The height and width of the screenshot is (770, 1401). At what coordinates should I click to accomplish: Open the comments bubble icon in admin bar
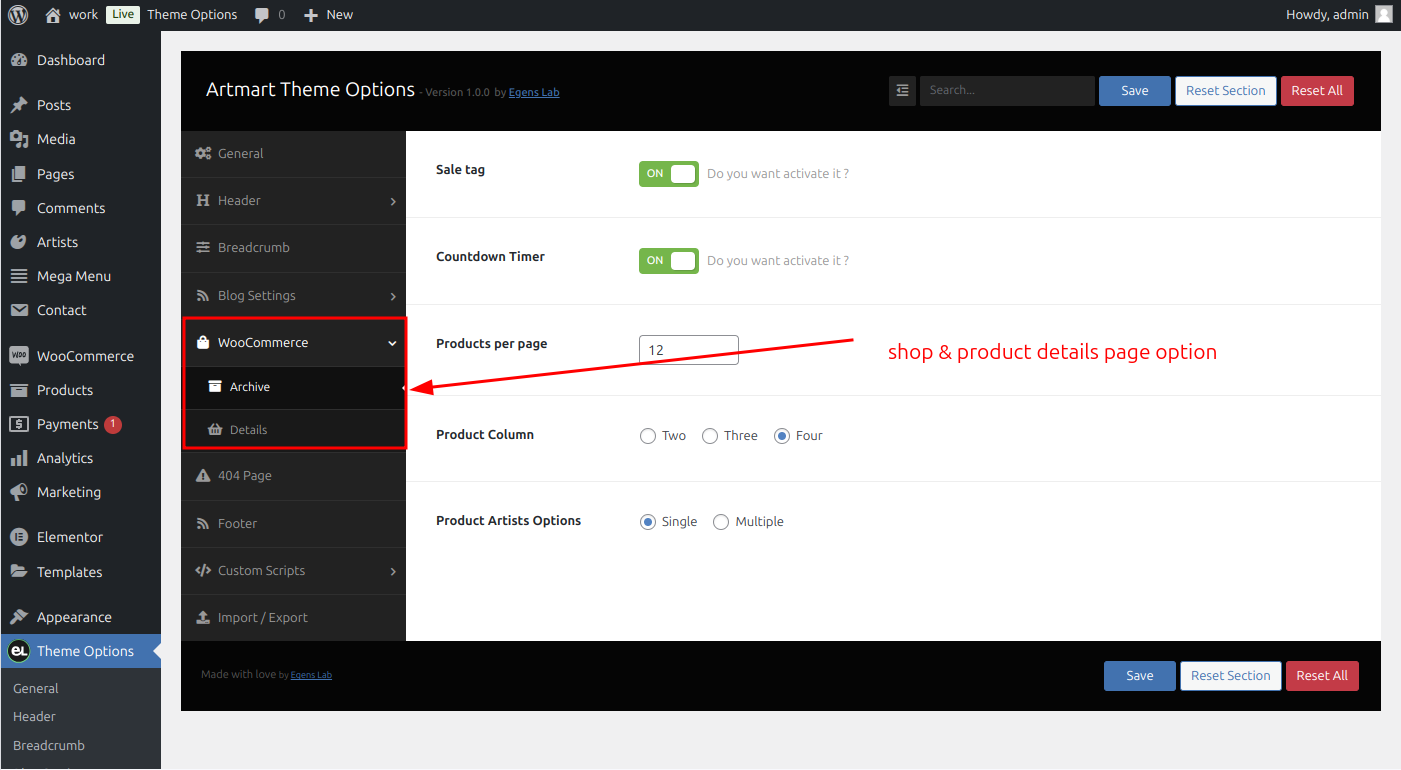(x=262, y=15)
